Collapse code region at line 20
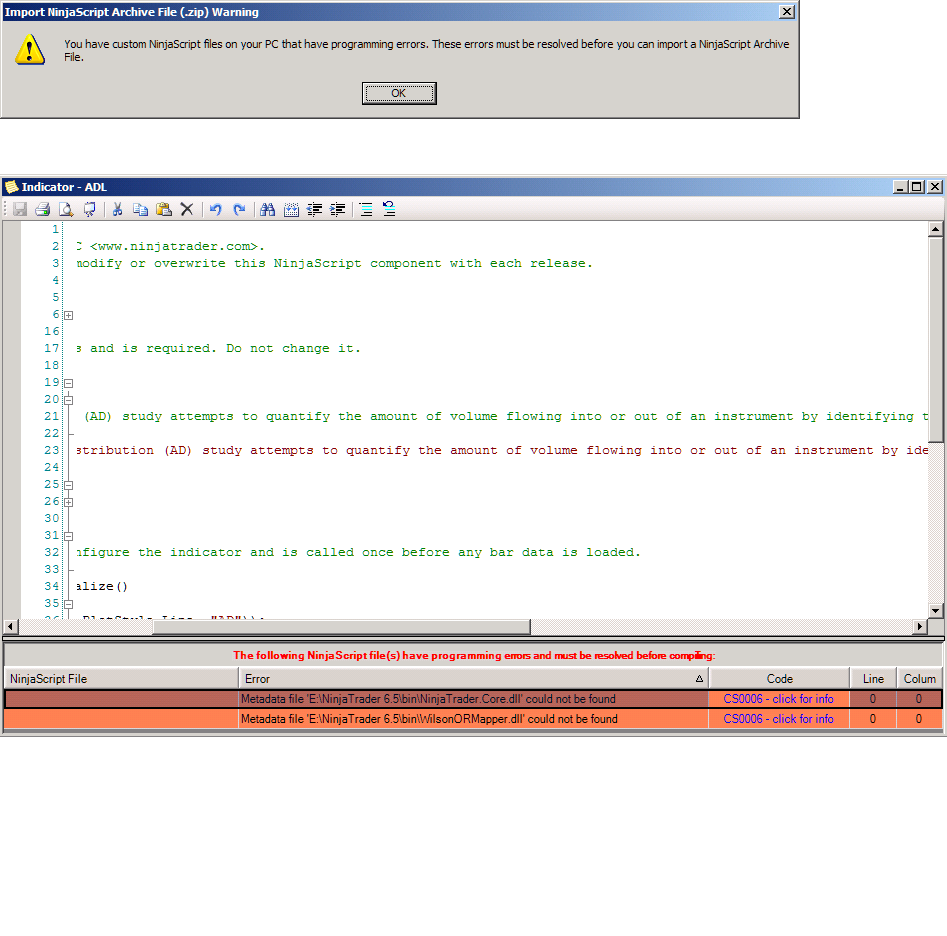This screenshot has height=936, width=947. click(69, 400)
